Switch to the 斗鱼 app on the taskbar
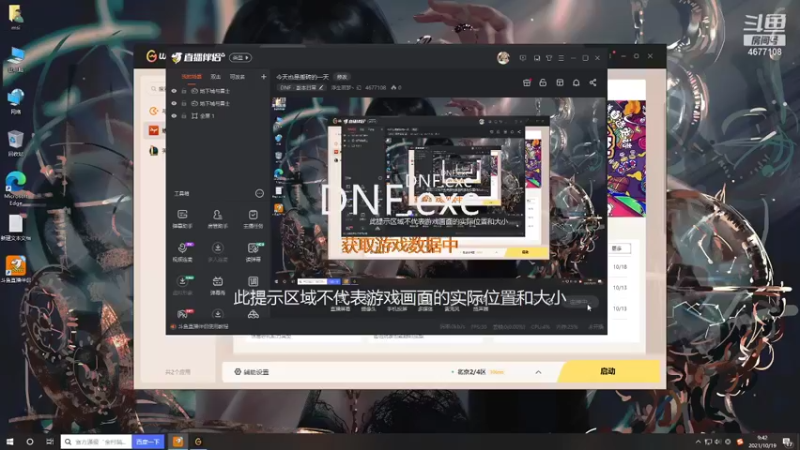The width and height of the screenshot is (800, 450). [x=178, y=442]
